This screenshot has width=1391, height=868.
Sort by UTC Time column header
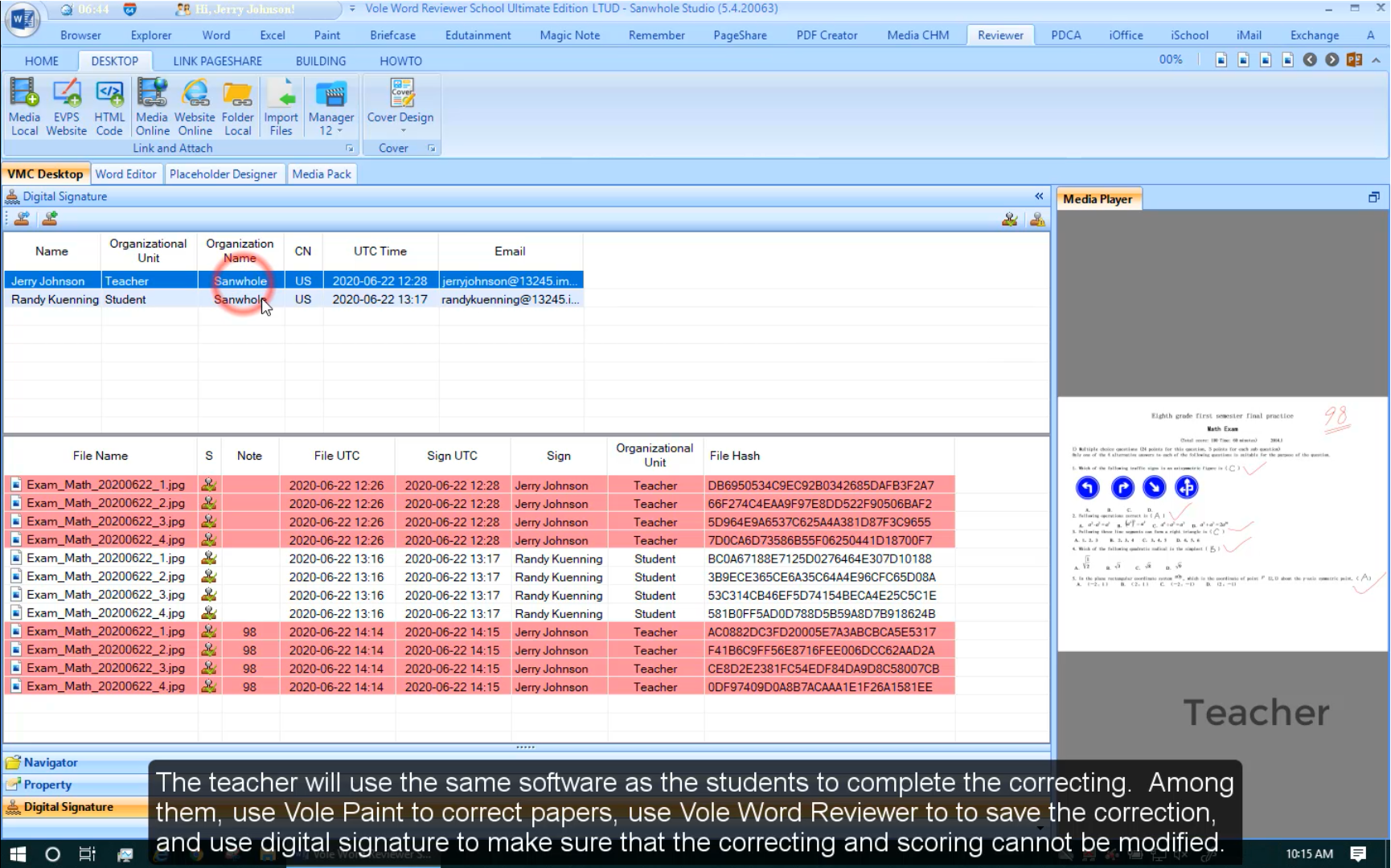(380, 252)
